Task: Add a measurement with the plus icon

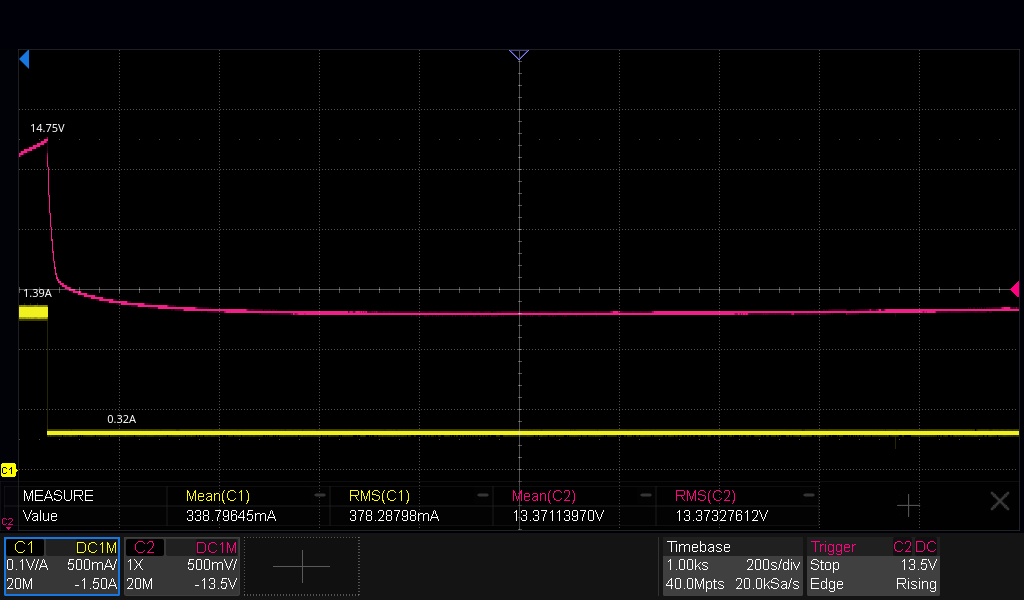Action: pos(908,505)
